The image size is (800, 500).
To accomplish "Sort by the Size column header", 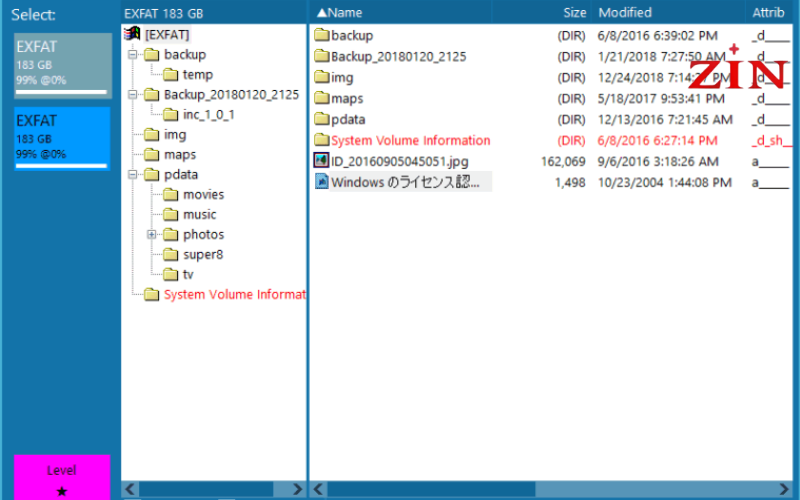I will point(541,12).
